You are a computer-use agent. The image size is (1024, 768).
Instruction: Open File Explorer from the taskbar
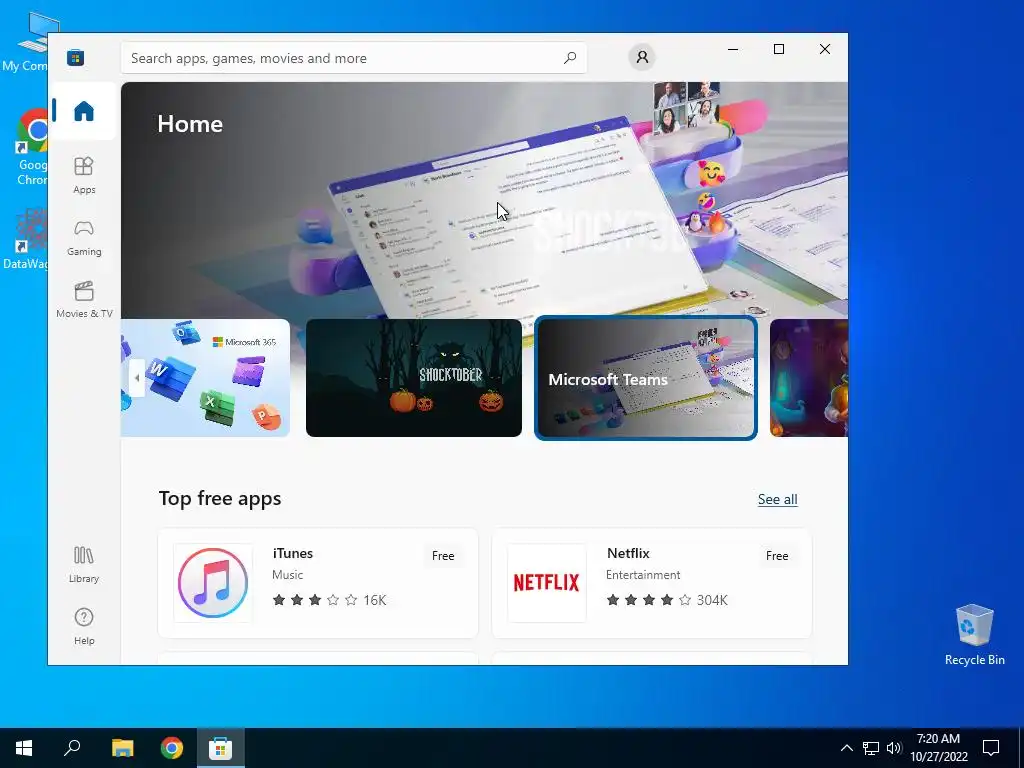[x=122, y=748]
